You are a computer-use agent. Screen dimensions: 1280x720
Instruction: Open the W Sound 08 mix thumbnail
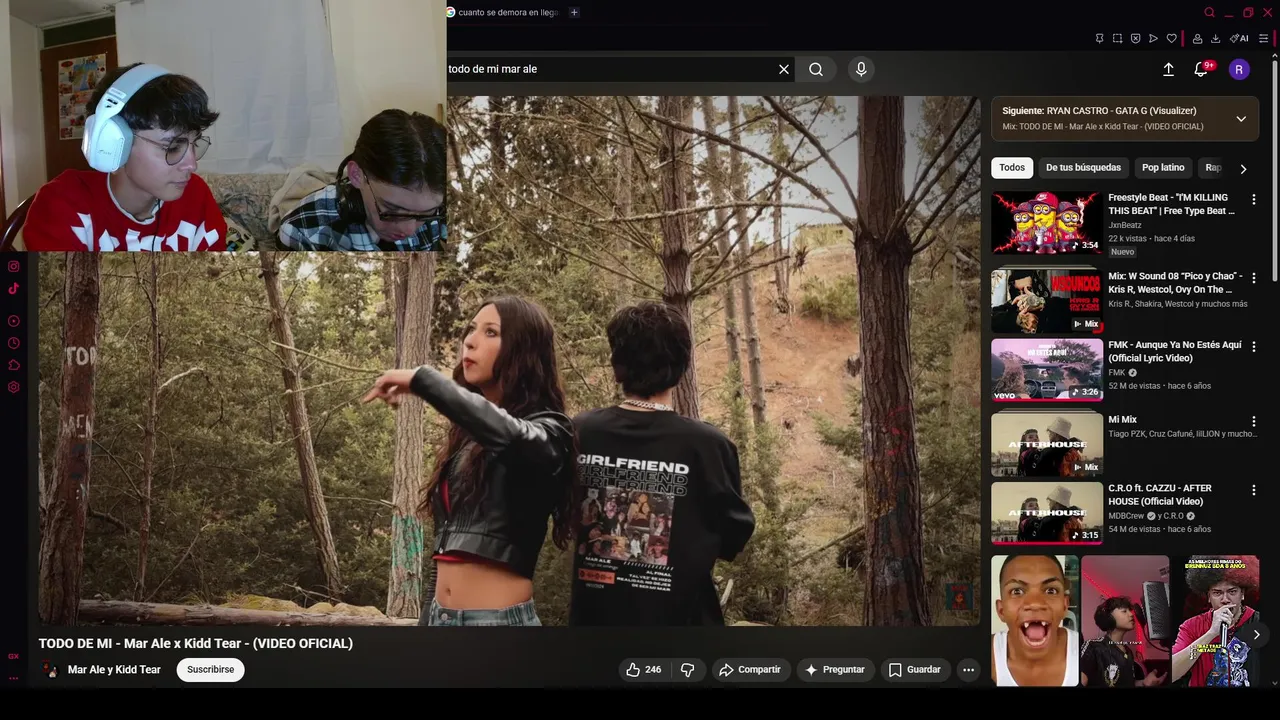[x=1047, y=300]
